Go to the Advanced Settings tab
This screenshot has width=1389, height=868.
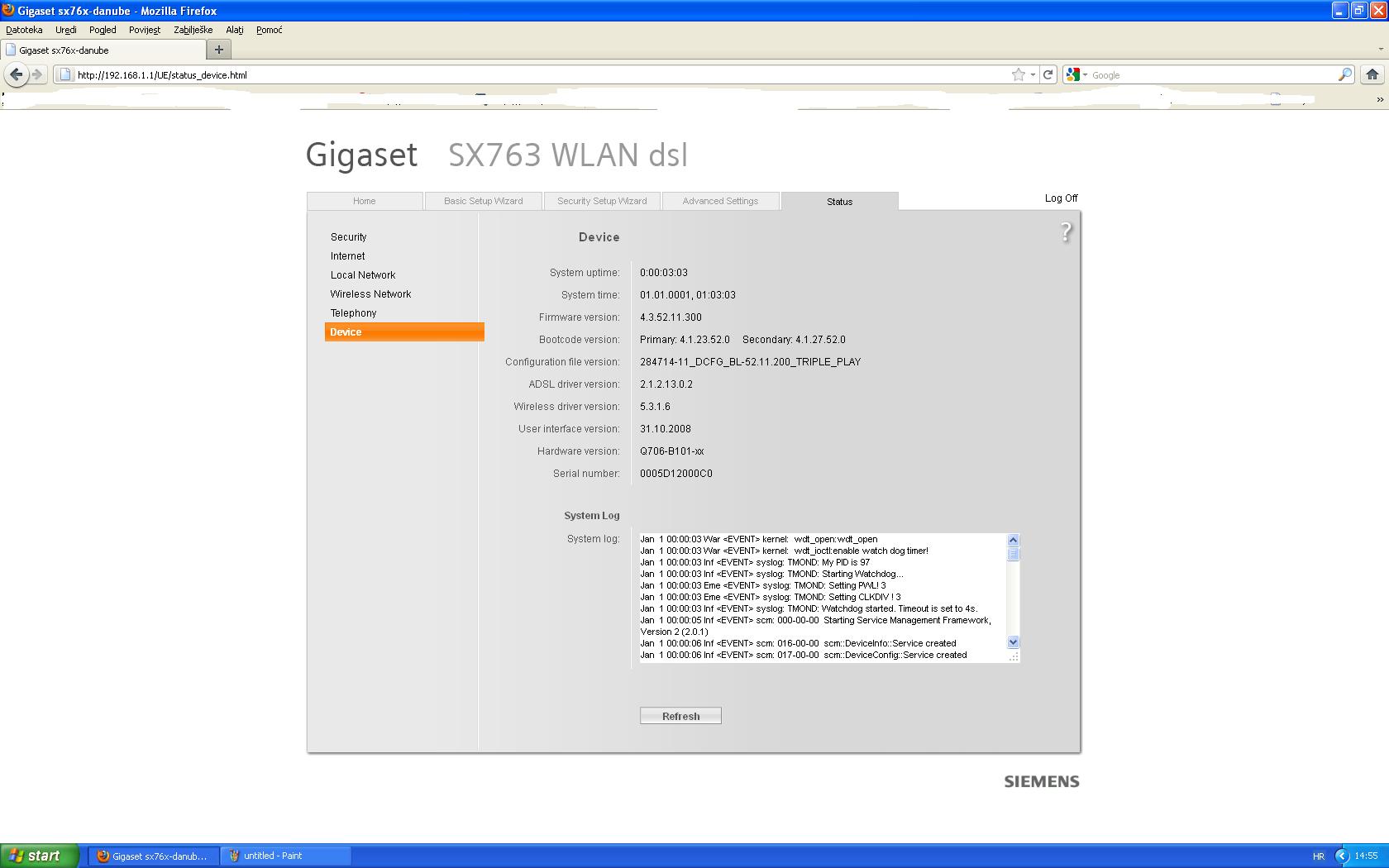coord(720,201)
